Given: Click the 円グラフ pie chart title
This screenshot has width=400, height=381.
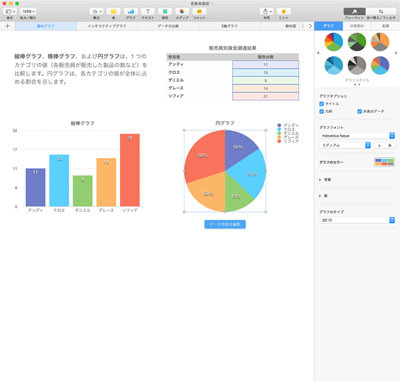Looking at the screenshot, I should tap(225, 123).
